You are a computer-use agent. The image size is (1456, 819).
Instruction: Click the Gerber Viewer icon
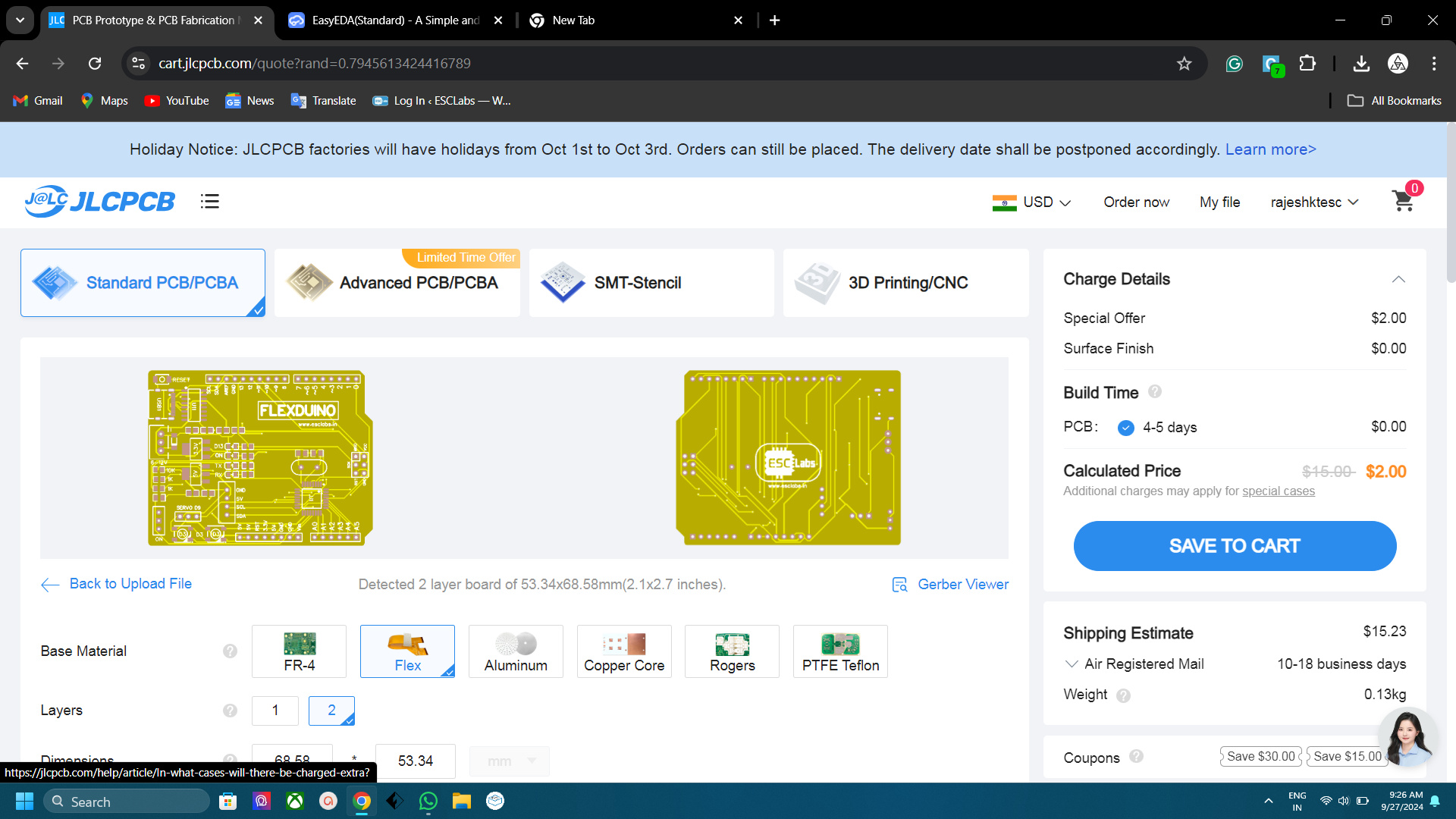point(899,585)
